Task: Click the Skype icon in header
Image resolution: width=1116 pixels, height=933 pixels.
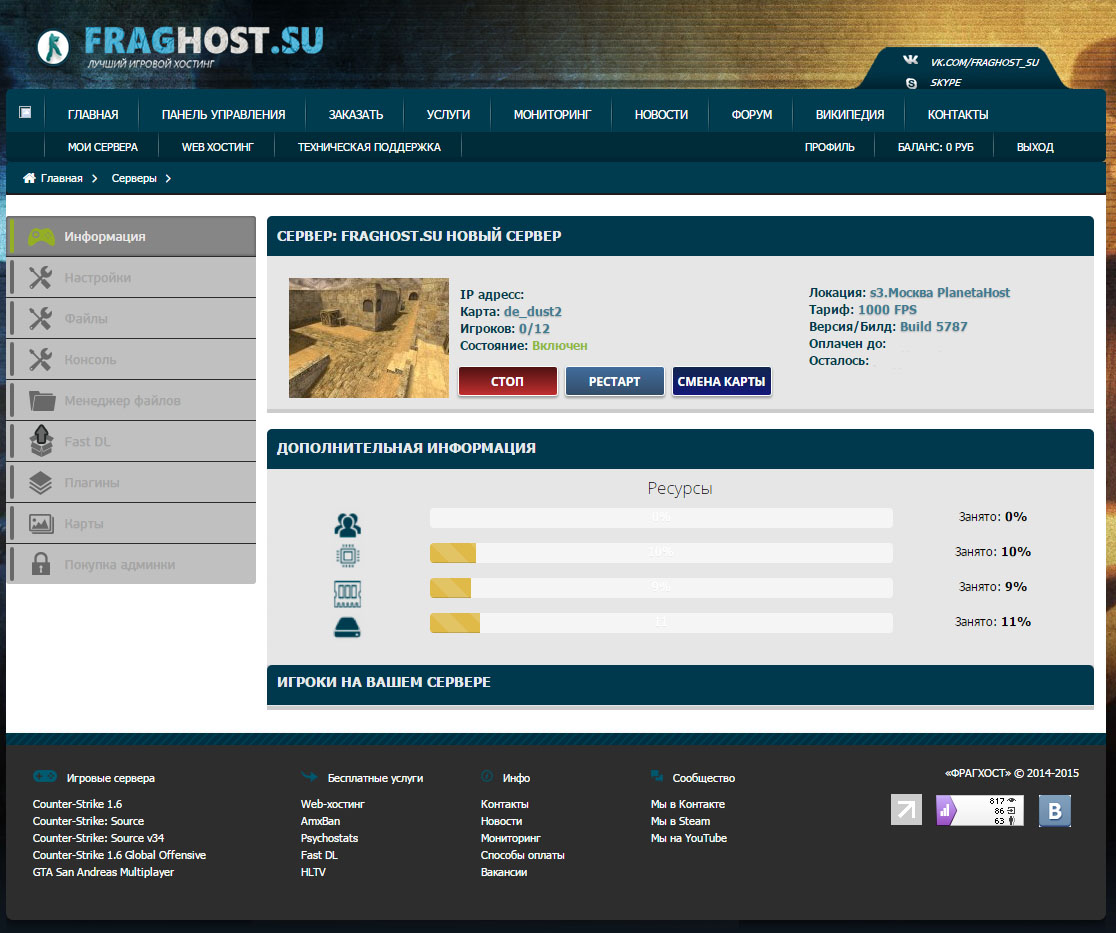Action: (911, 83)
